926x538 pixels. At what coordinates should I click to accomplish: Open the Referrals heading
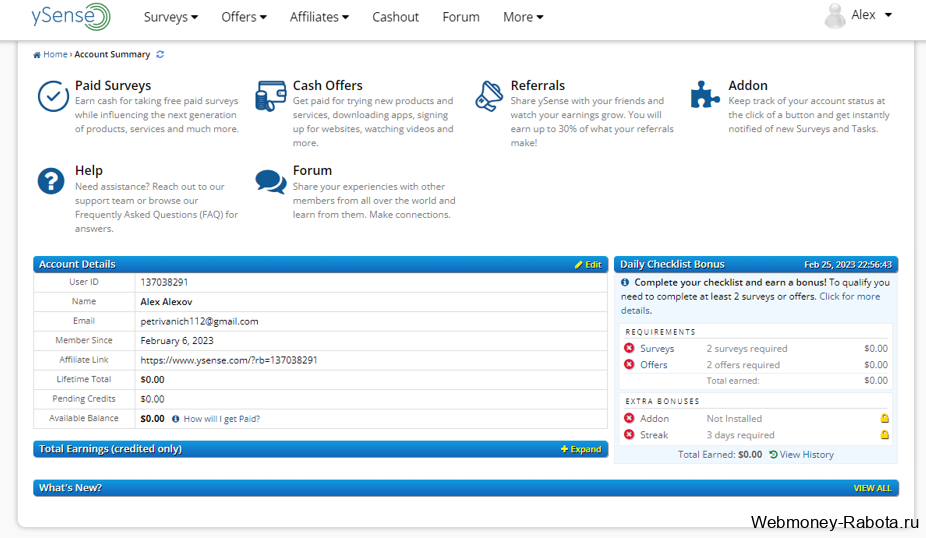pyautogui.click(x=537, y=86)
